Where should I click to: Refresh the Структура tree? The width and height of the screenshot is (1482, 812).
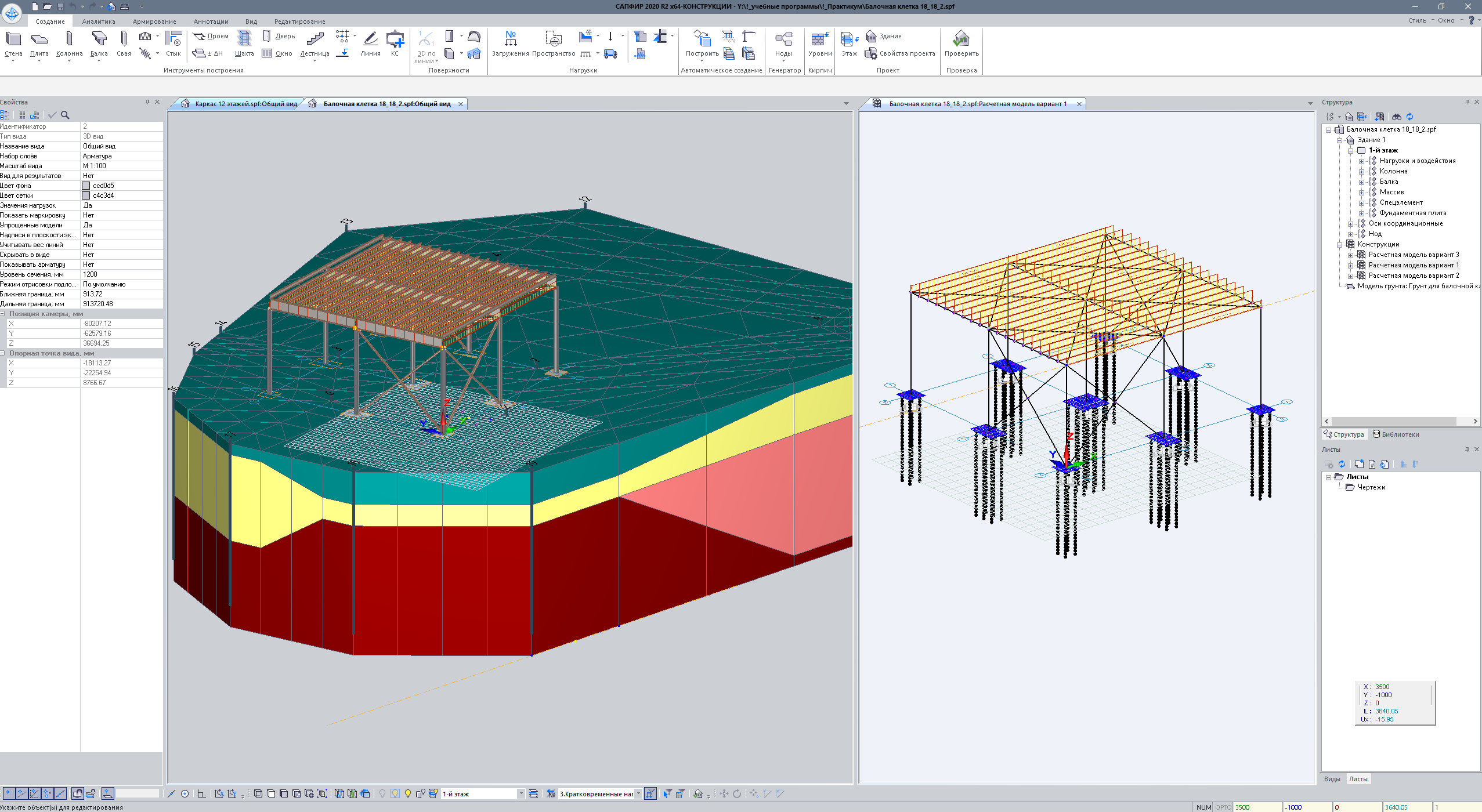[x=1409, y=117]
